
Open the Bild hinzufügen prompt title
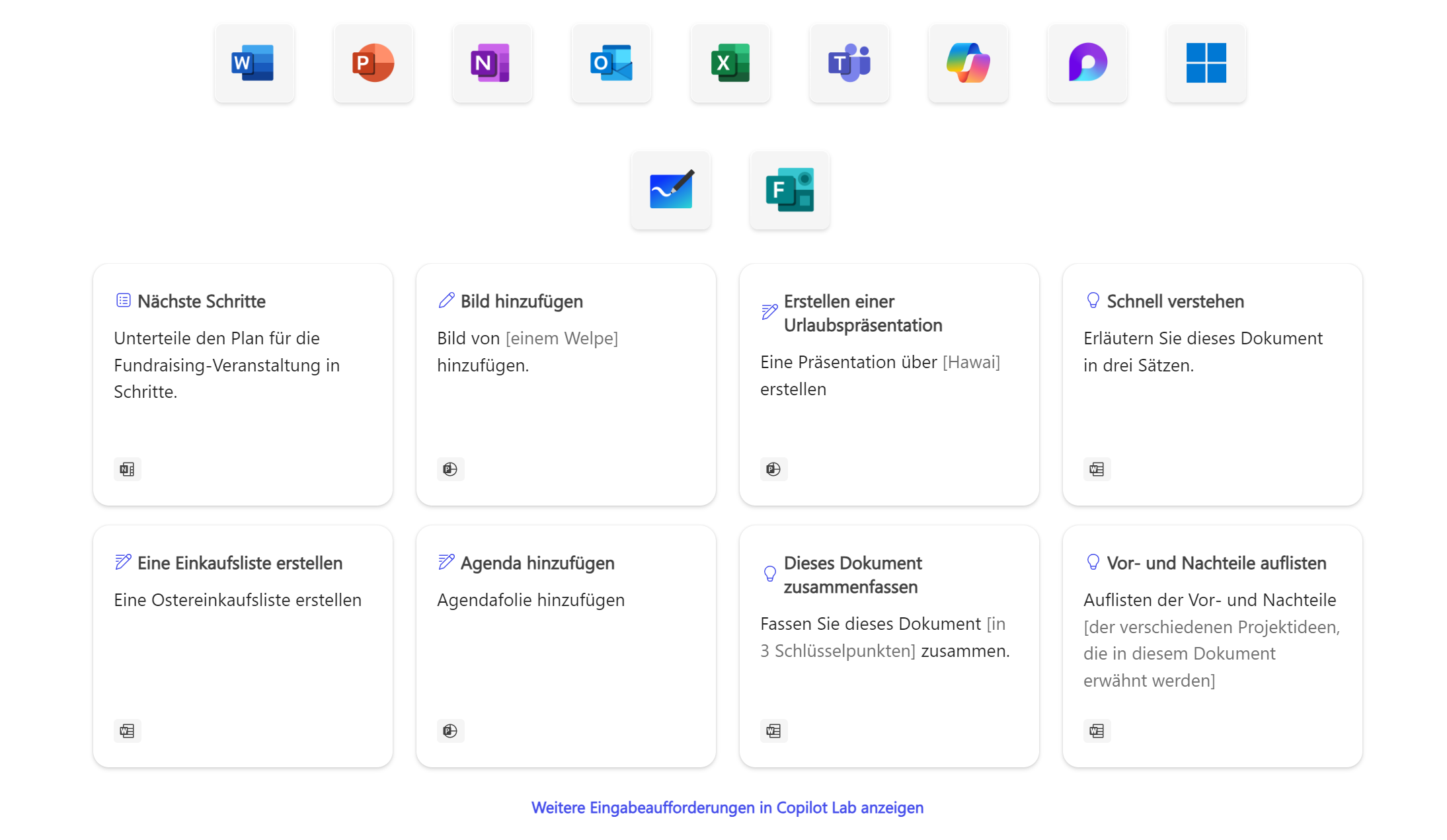click(522, 301)
